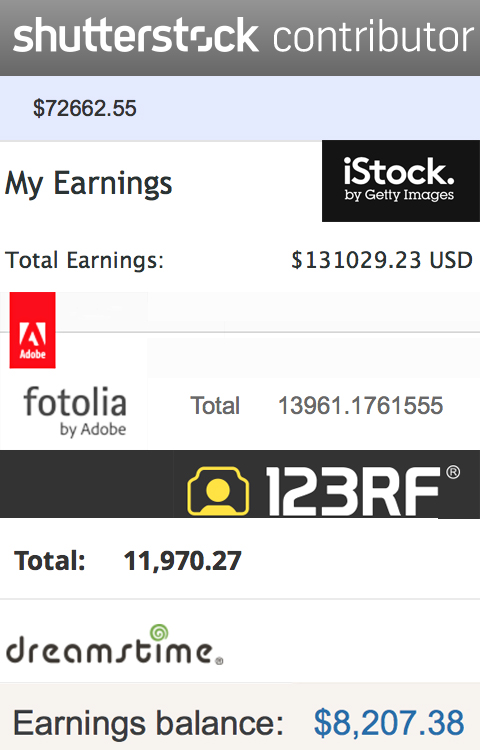Viewport: 480px width, 750px height.
Task: Click the Shutterstock contributor logo
Action: tap(243, 35)
